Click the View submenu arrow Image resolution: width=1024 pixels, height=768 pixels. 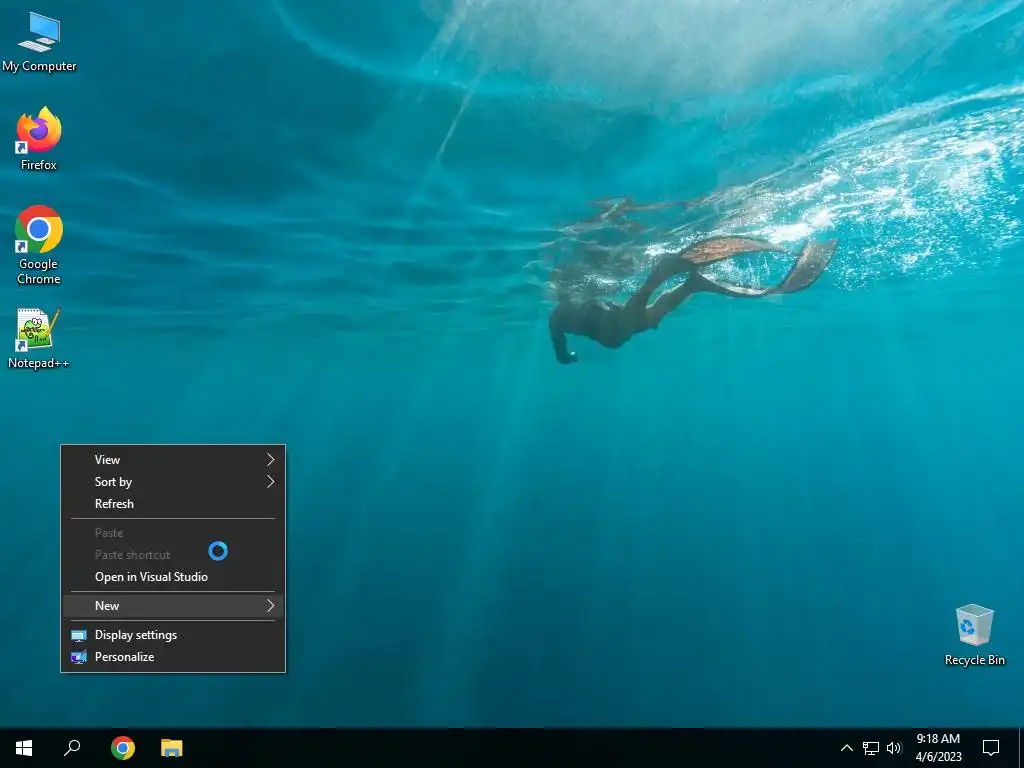click(x=270, y=460)
